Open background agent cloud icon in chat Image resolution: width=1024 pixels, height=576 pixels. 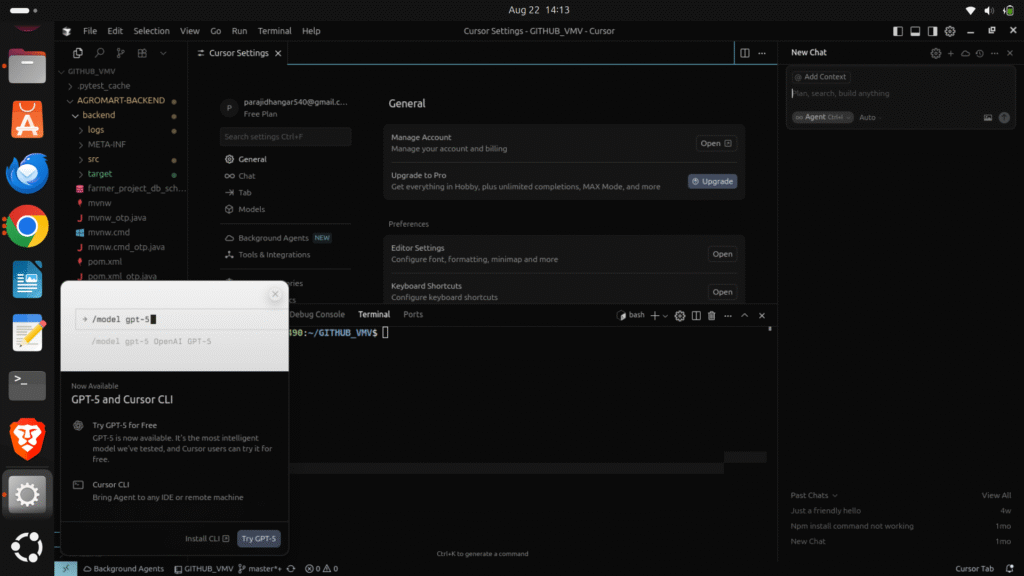click(x=965, y=53)
